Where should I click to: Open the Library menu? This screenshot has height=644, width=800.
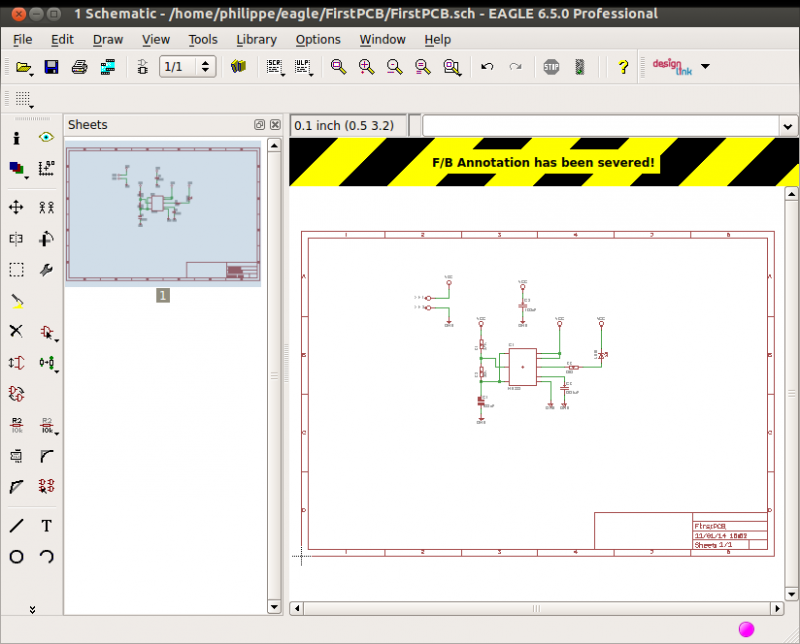[256, 39]
